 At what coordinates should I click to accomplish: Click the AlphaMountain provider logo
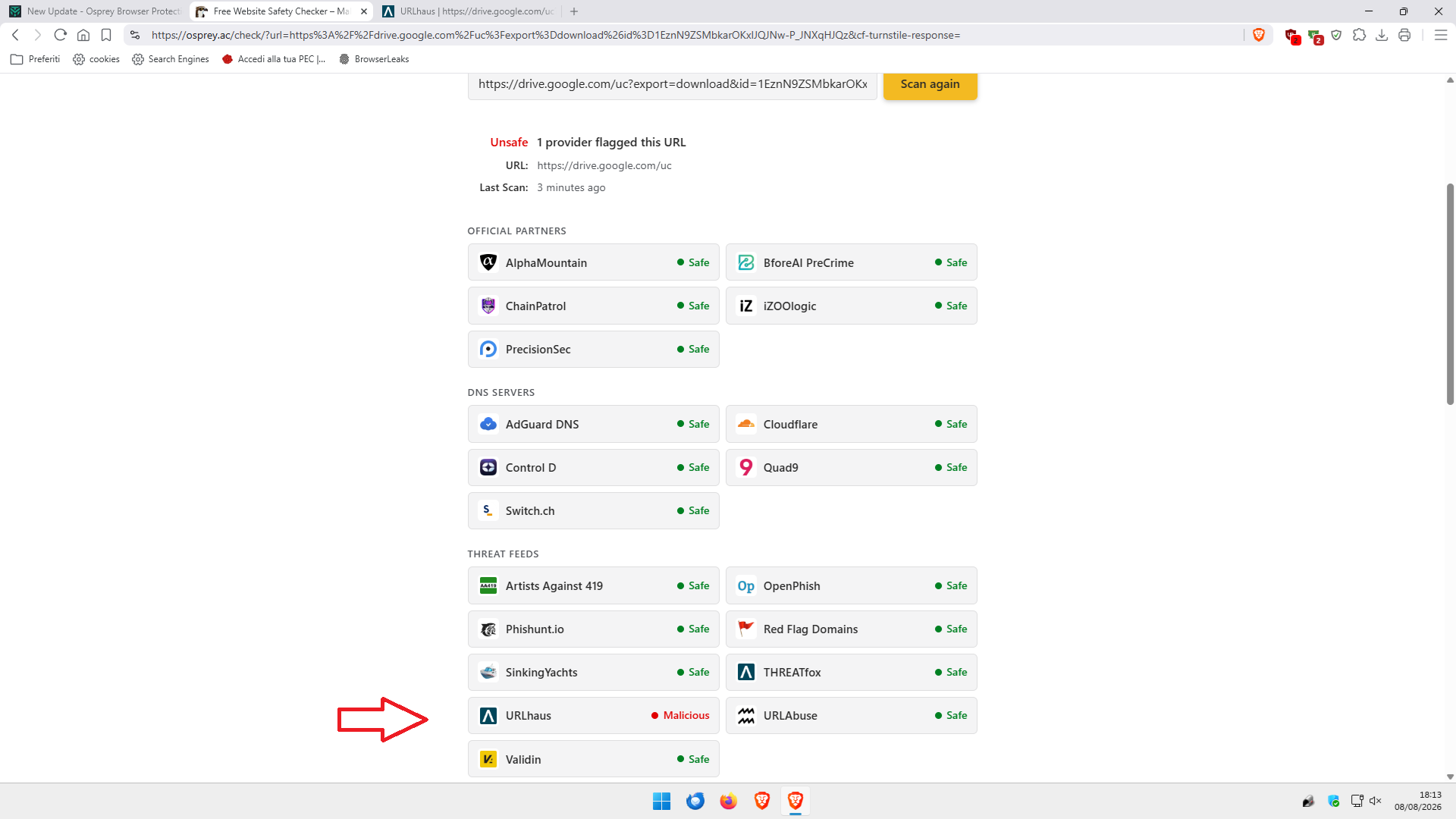488,262
